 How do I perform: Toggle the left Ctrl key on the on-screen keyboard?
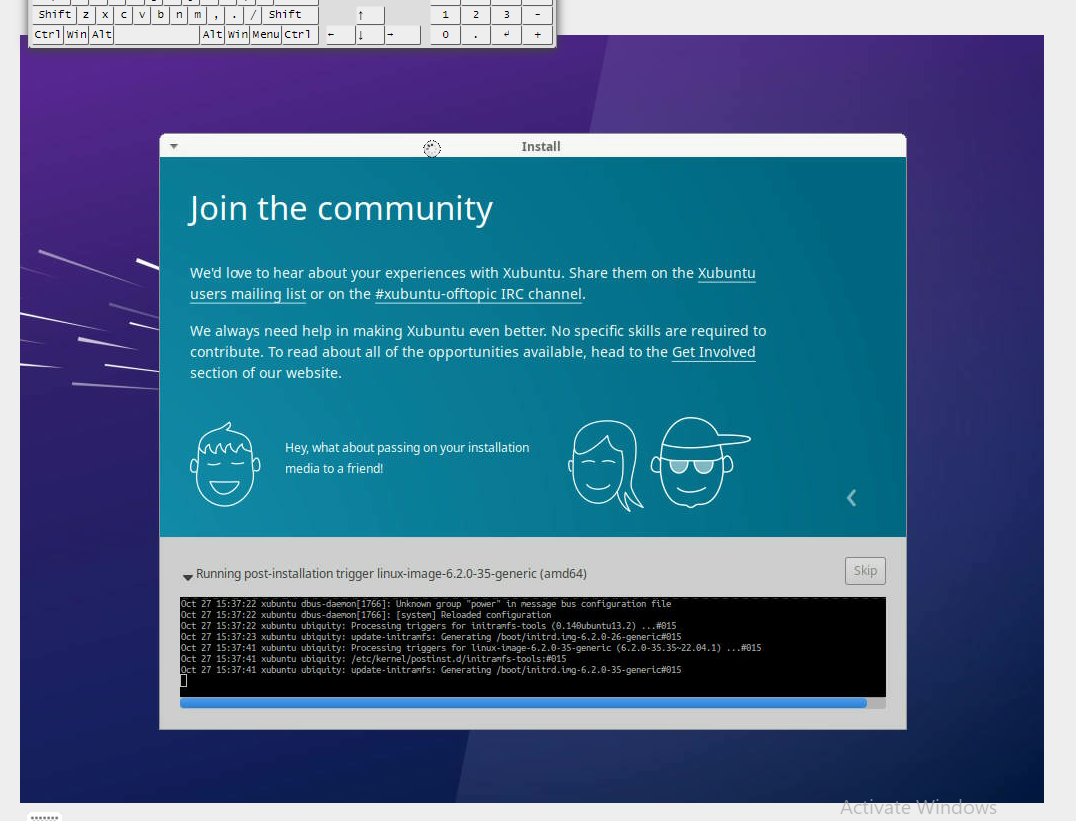[47, 35]
